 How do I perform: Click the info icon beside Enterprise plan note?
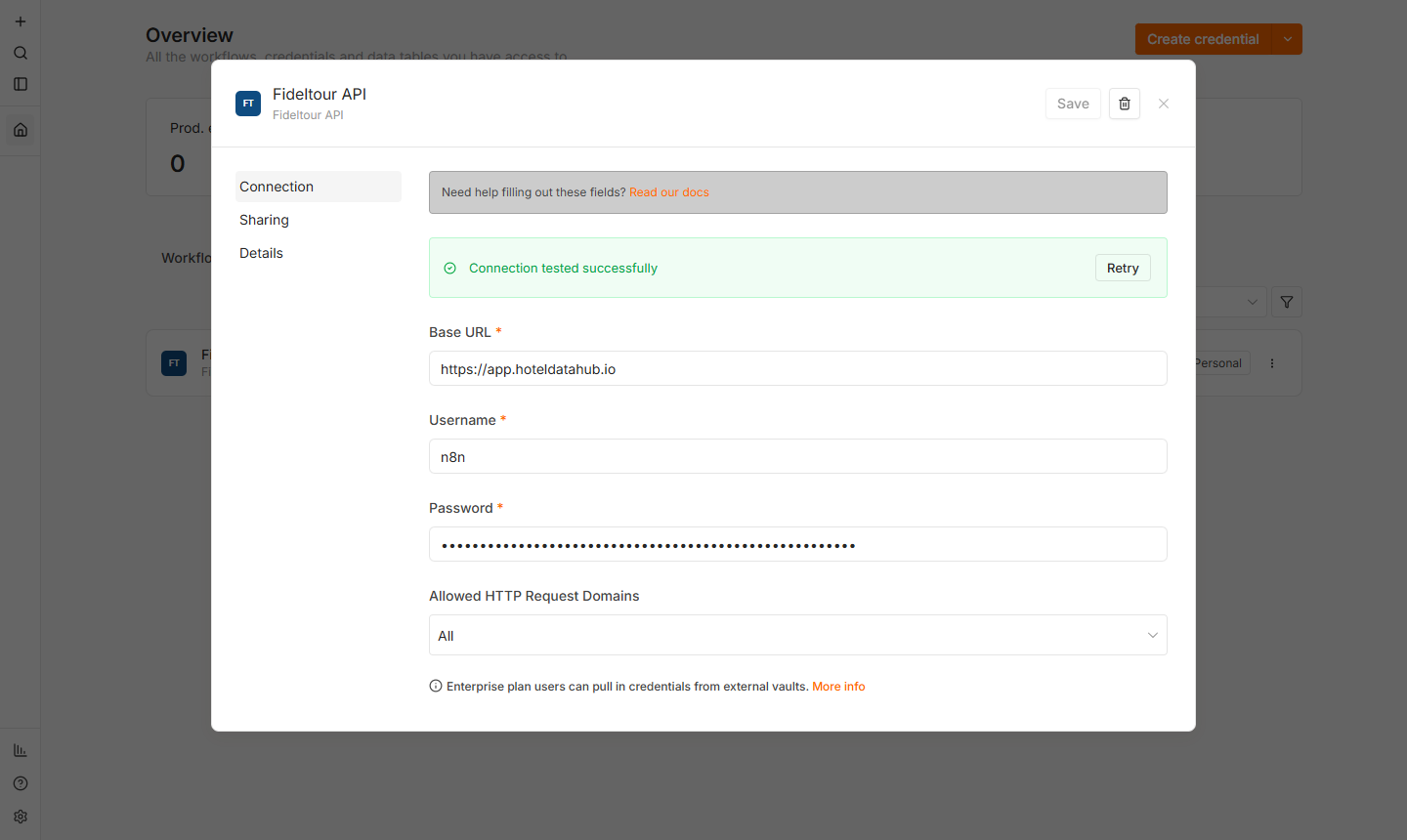(x=436, y=686)
